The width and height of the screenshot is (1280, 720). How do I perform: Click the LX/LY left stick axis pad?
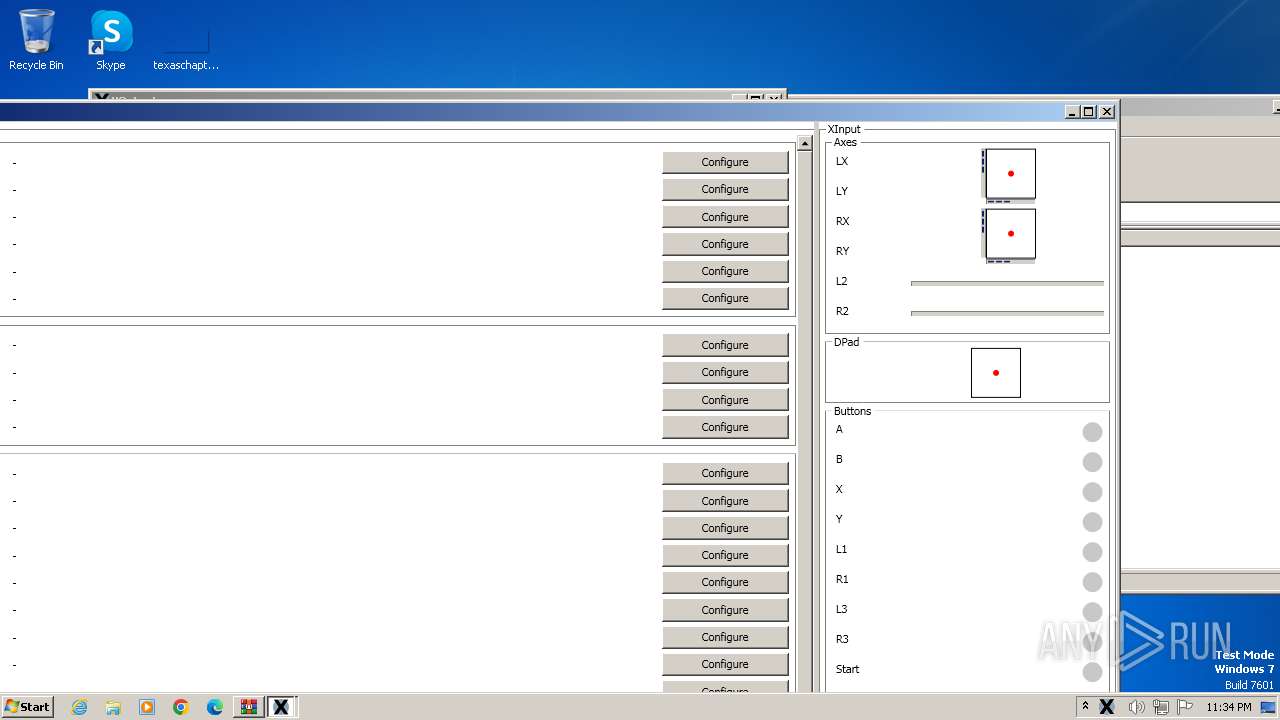[1010, 174]
